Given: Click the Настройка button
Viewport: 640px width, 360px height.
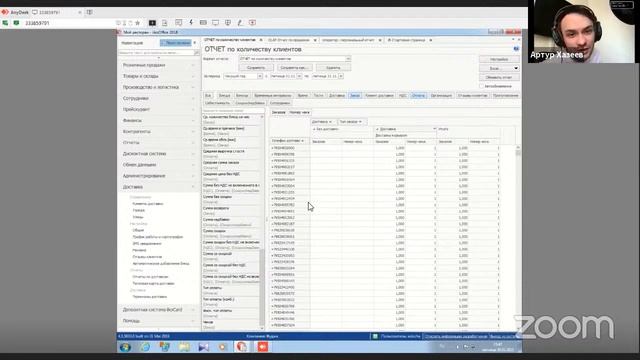Looking at the screenshot, I should coord(499,60).
